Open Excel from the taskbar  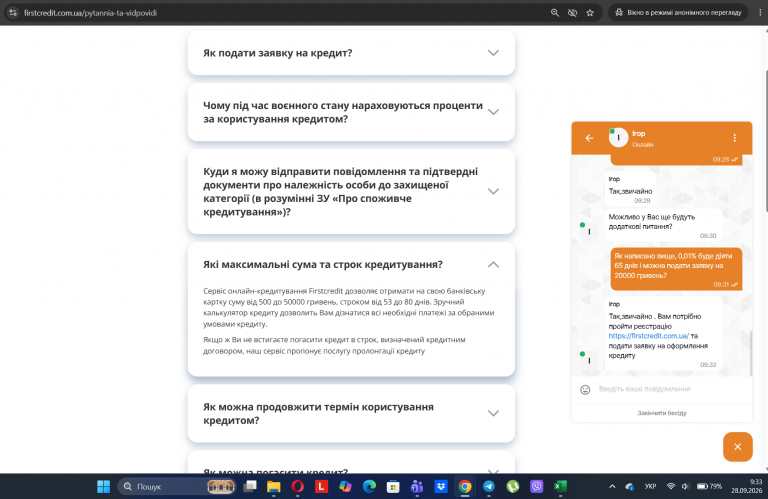point(560,486)
